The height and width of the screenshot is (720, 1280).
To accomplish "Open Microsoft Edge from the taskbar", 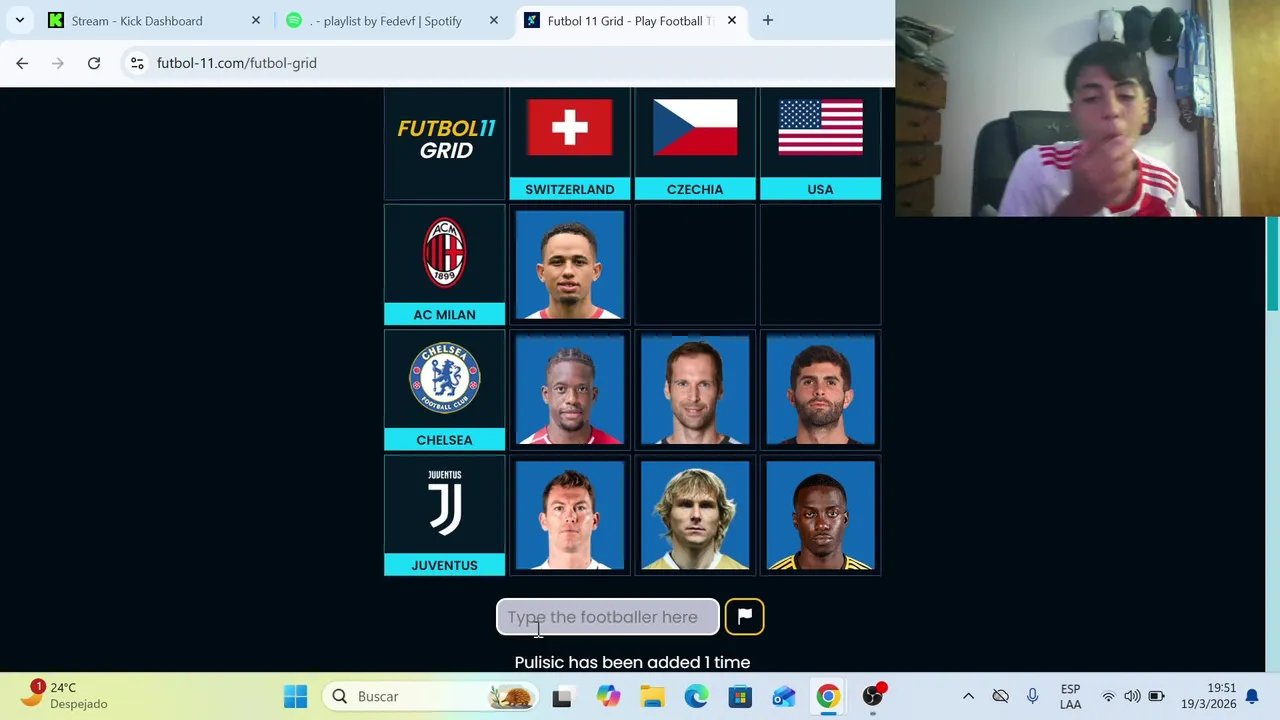I will (696, 696).
